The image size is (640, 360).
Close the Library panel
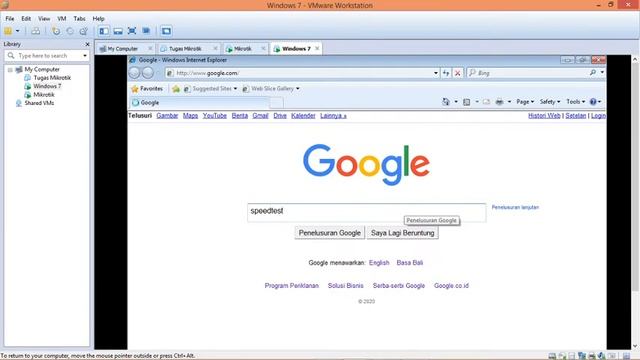coord(87,44)
